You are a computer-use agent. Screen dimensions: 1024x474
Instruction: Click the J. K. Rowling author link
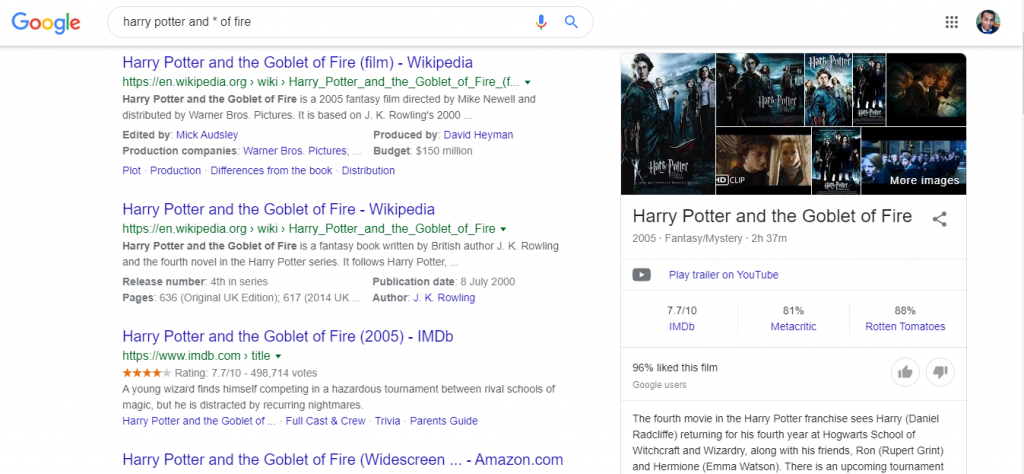coord(444,298)
